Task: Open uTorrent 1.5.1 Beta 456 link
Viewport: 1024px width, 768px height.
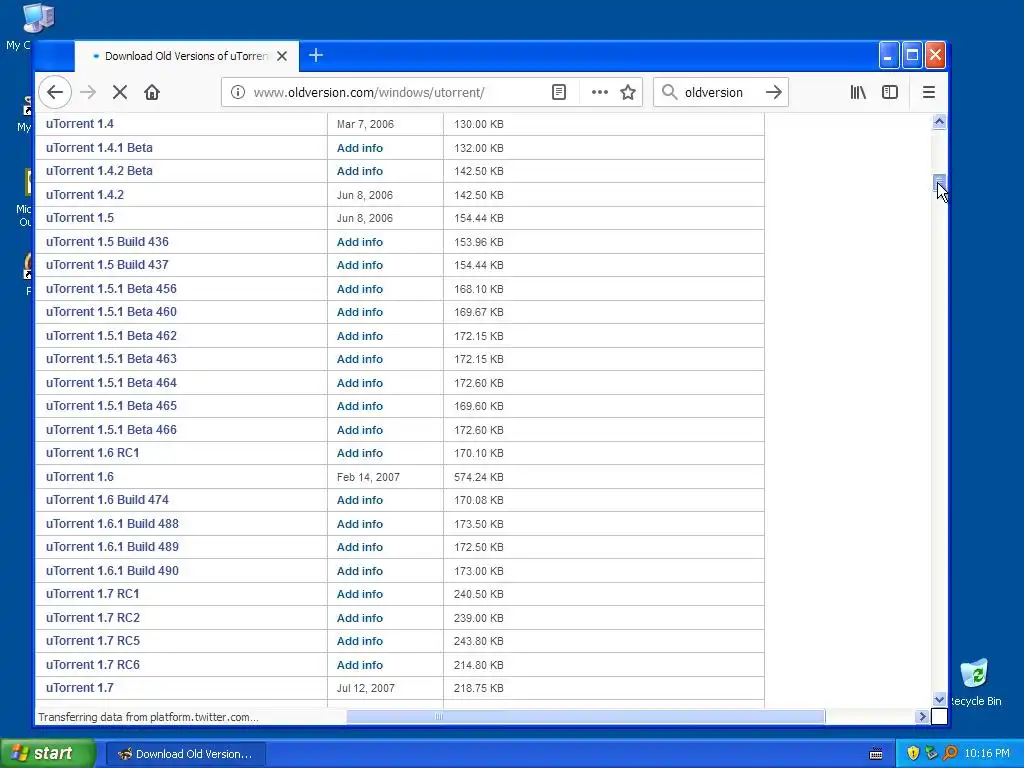Action: 111,289
